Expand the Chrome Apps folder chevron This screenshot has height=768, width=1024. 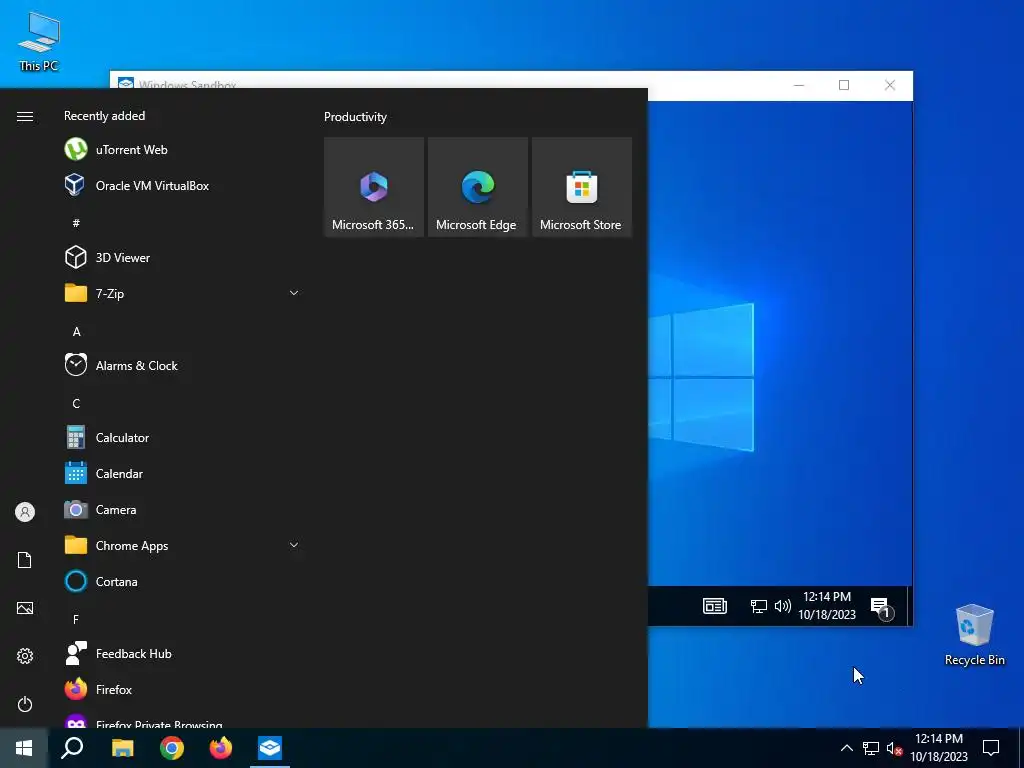click(x=294, y=545)
